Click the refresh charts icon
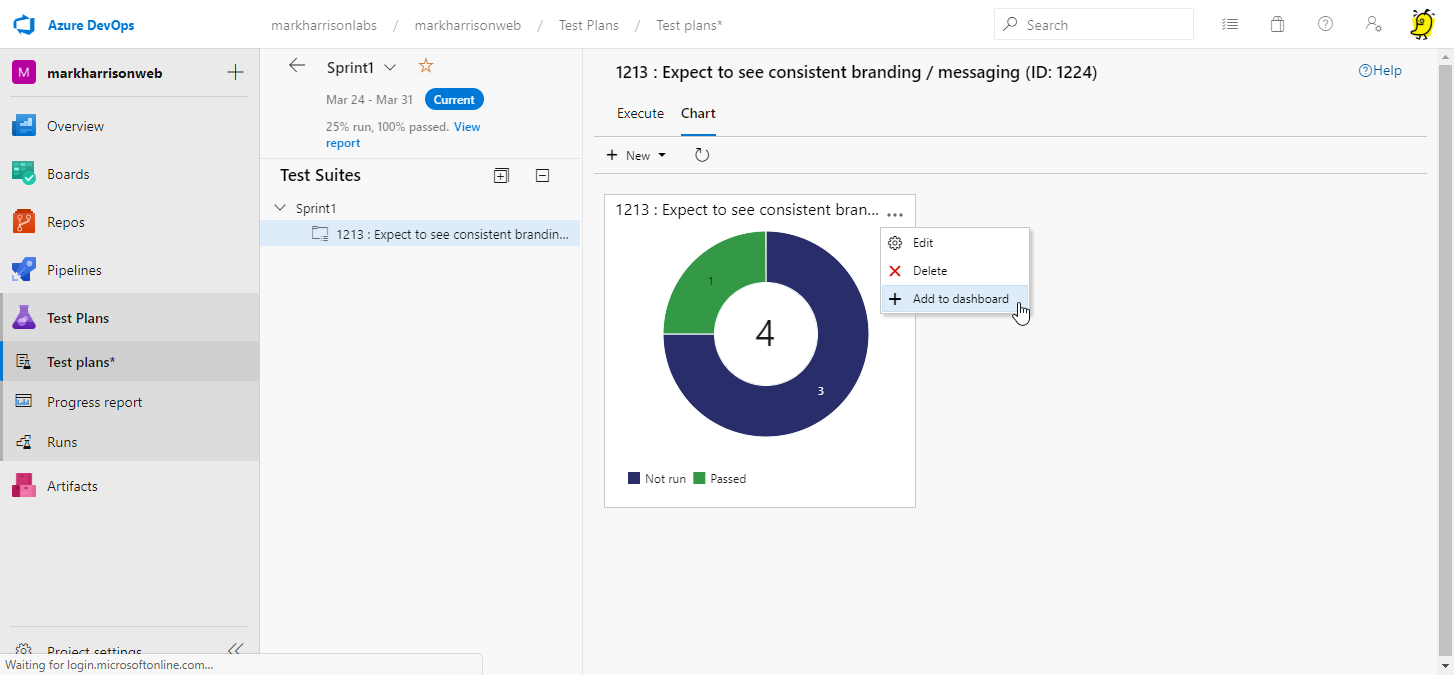This screenshot has width=1454, height=675. (702, 155)
